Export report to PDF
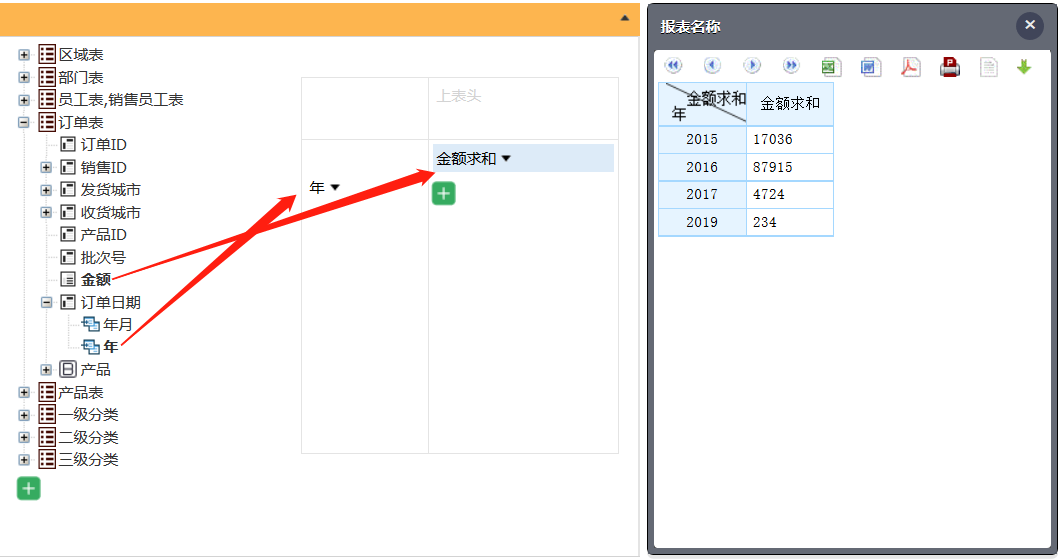Screen dimensions: 1064x560 point(910,67)
